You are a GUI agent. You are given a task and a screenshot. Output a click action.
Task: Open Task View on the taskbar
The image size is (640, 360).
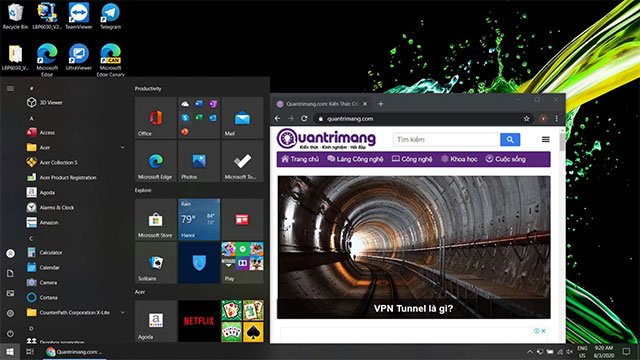pyautogui.click(x=30, y=351)
